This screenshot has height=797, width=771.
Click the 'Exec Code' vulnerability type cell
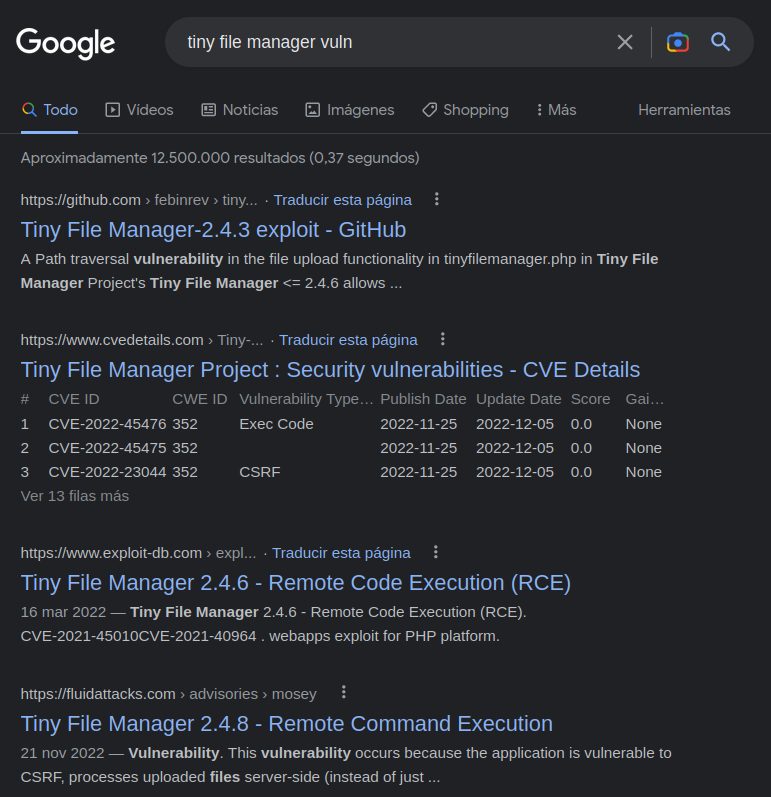point(276,424)
